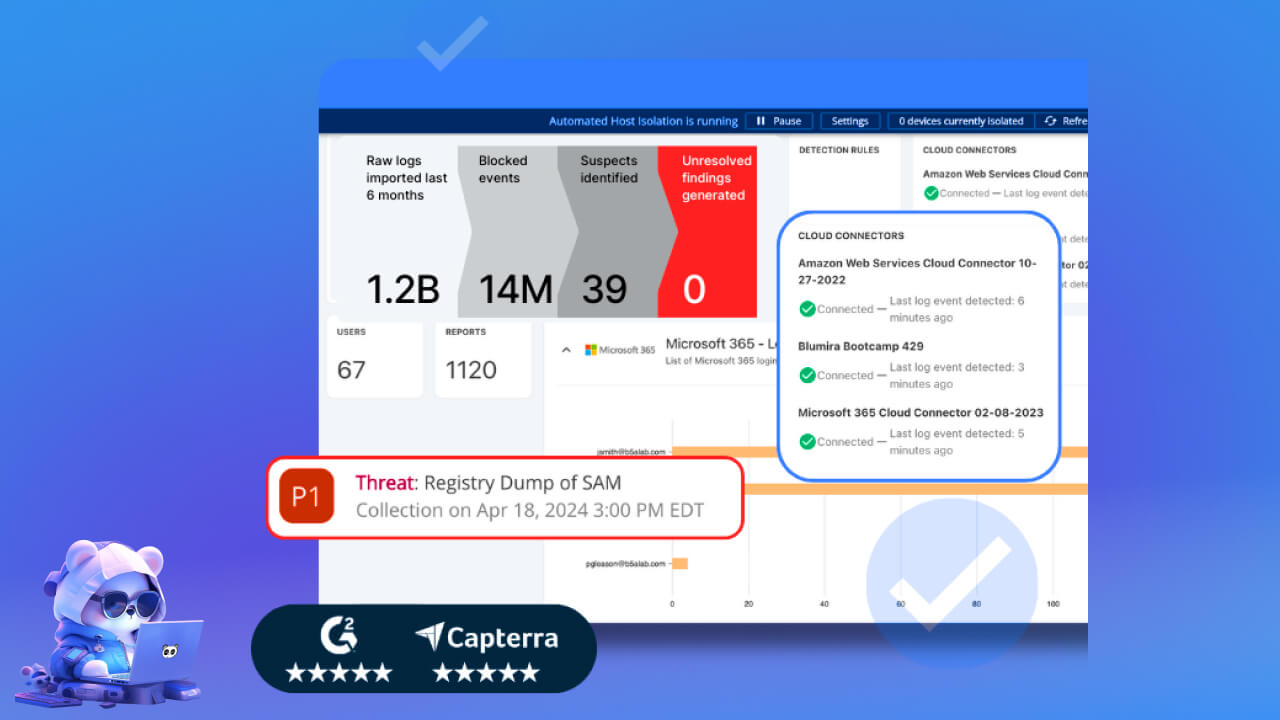Click the large CLOUD CONNECTORS panel heading
Viewport: 1280px width, 720px height.
[x=851, y=236]
